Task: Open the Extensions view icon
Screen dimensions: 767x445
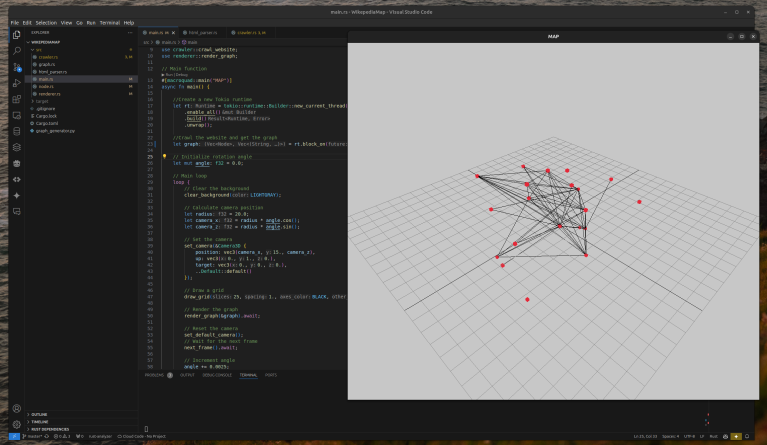Action: [x=17, y=99]
